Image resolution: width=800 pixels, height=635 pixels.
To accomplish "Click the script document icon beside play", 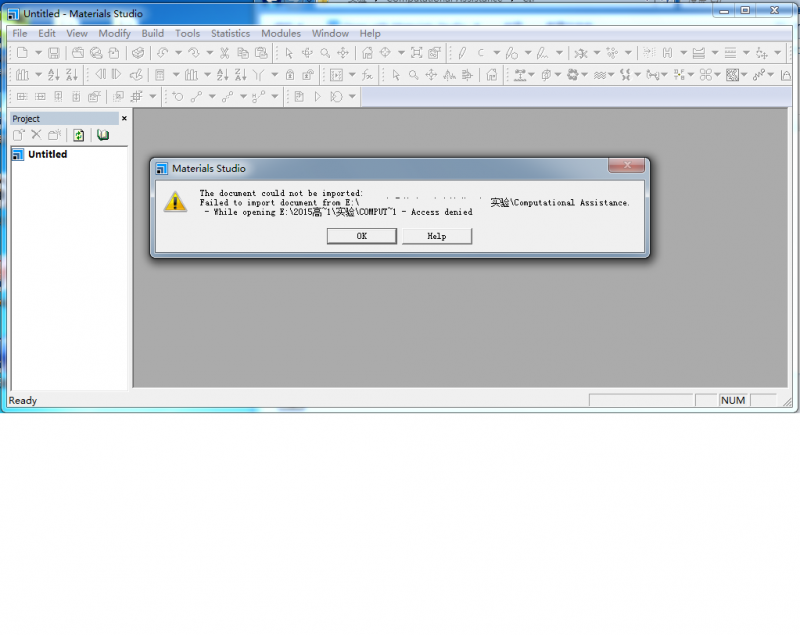I will tap(299, 97).
